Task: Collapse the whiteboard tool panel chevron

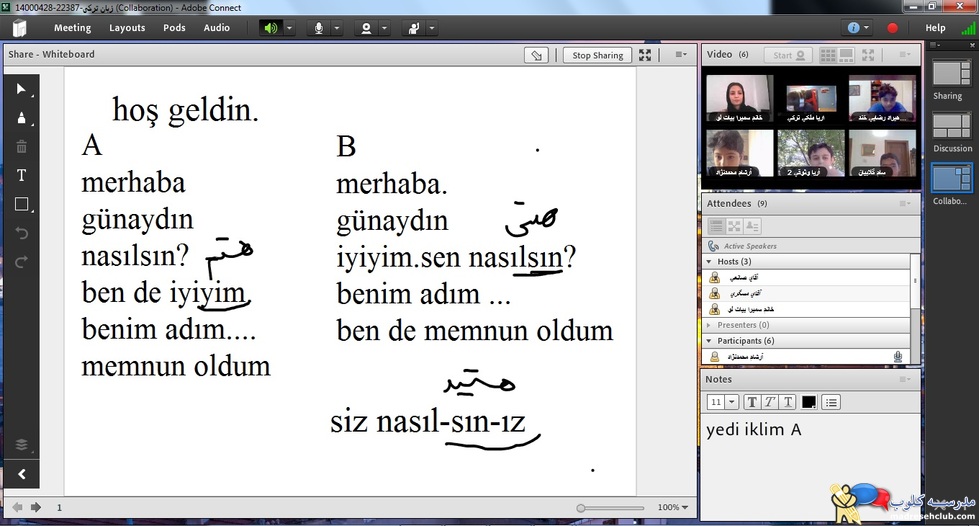Action: tap(21, 474)
